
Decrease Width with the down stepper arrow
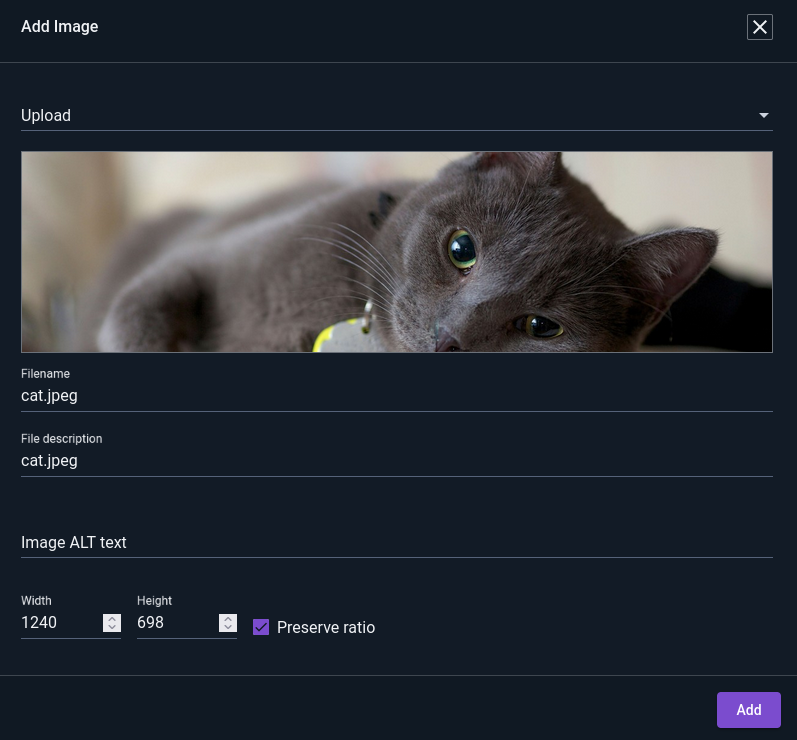point(112,627)
